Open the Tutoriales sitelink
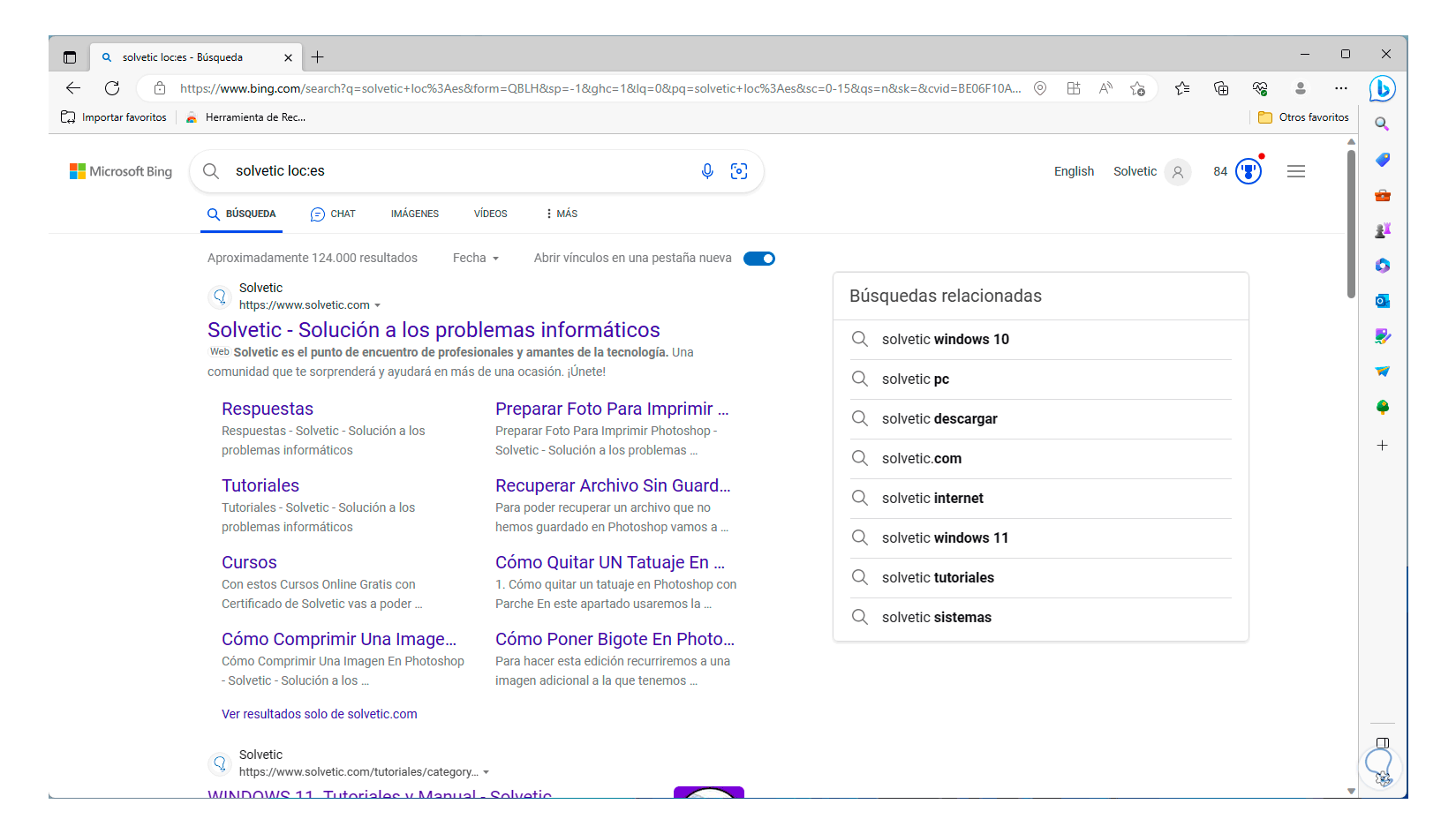The width and height of the screenshot is (1456, 834). [x=260, y=485]
